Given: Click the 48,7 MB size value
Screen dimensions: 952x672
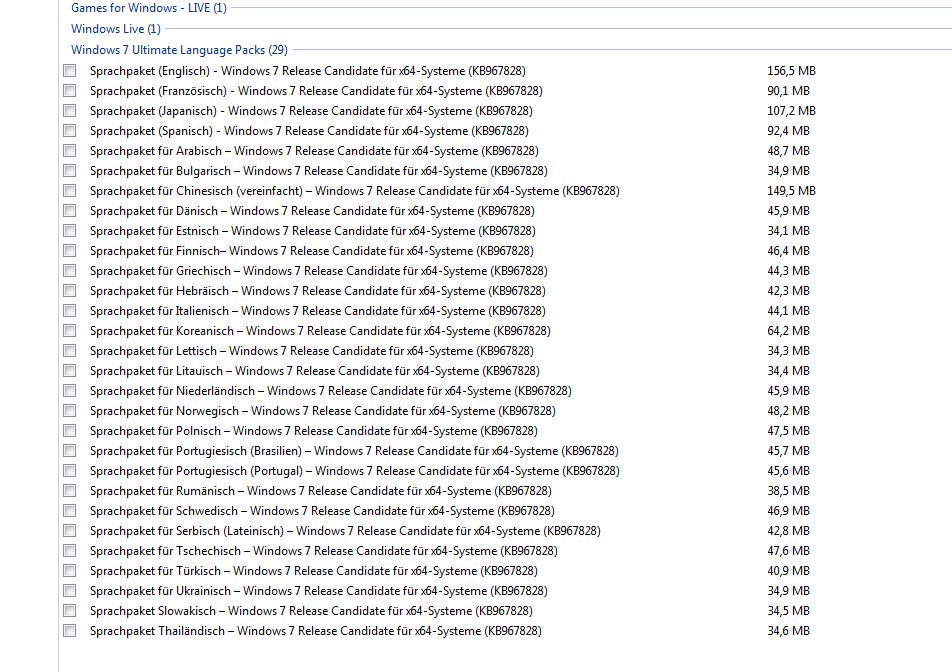Looking at the screenshot, I should click(788, 151).
